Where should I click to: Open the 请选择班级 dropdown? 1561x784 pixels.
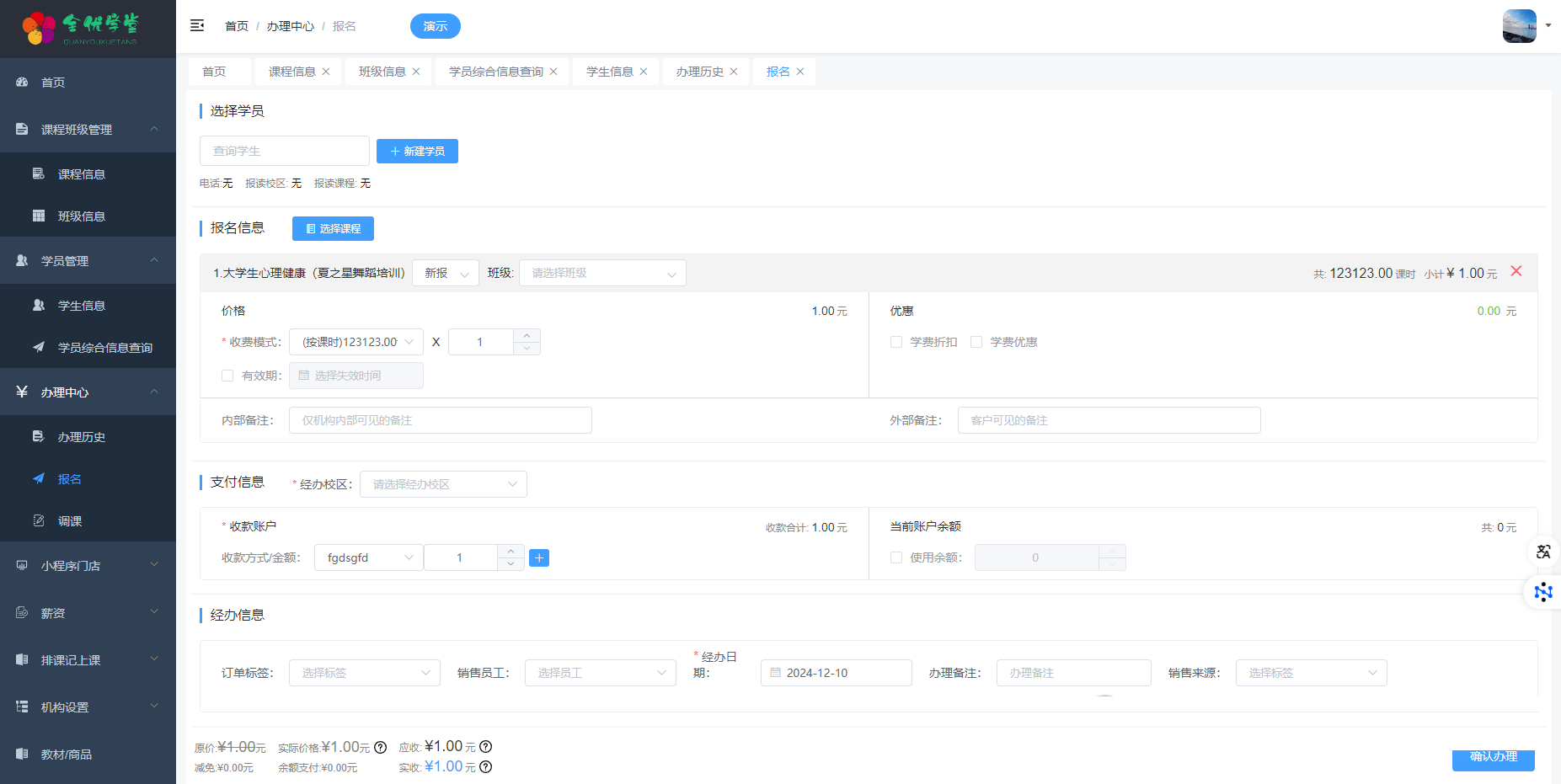pos(602,273)
